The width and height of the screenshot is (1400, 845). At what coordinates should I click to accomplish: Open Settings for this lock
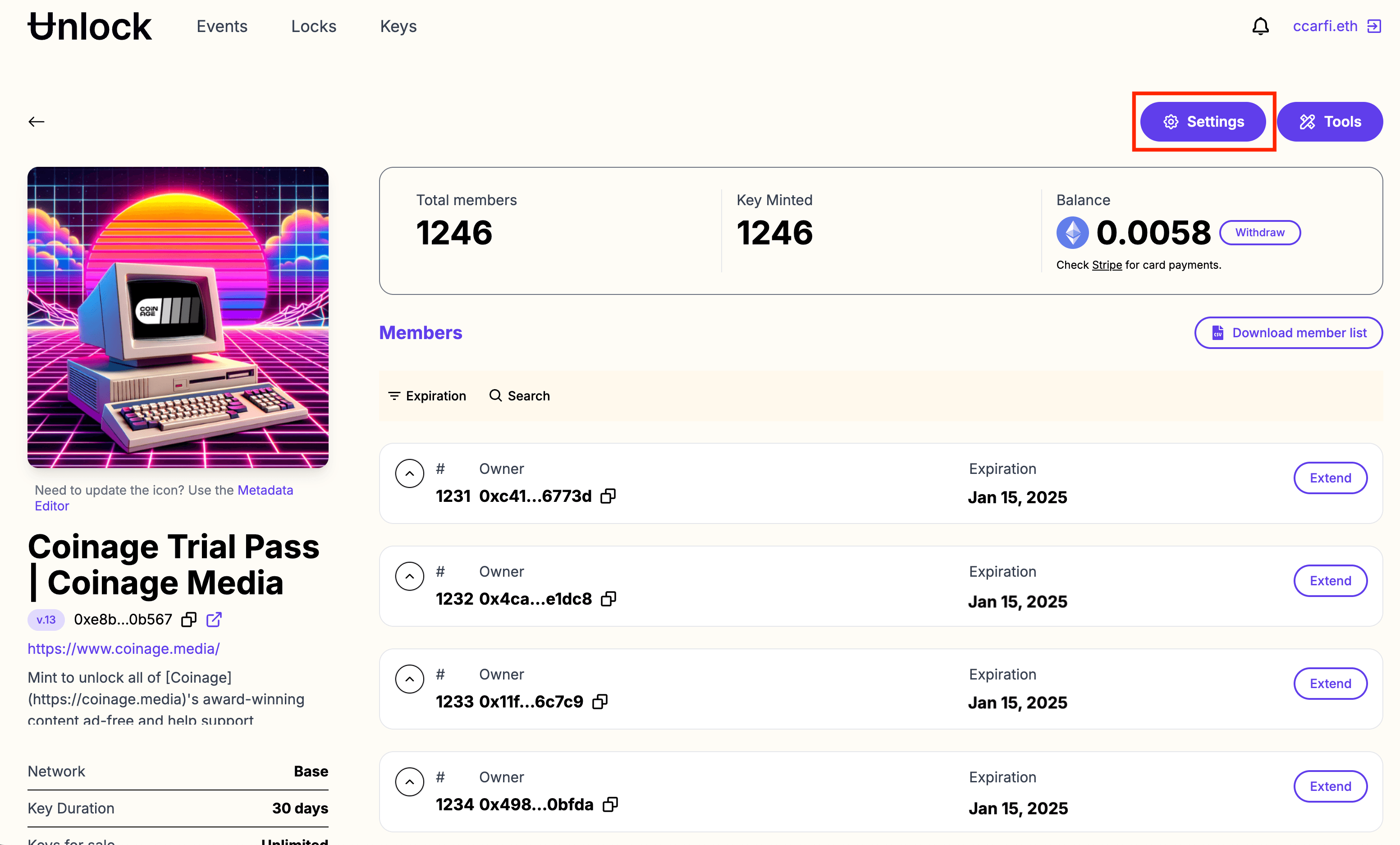click(1203, 122)
